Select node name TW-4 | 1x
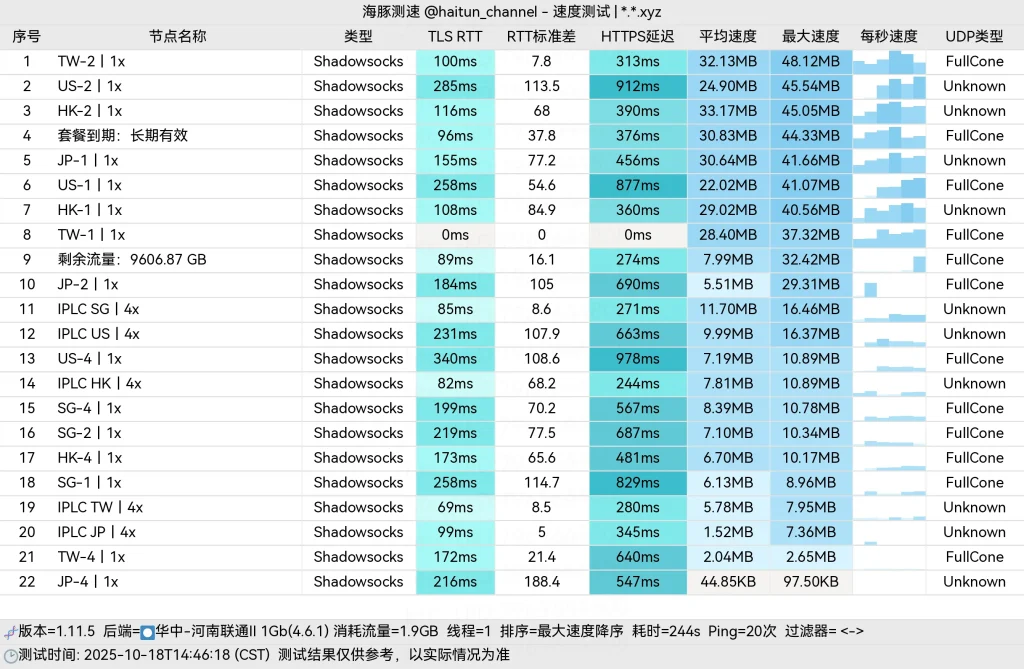This screenshot has height=669, width=1024. pyautogui.click(x=91, y=557)
